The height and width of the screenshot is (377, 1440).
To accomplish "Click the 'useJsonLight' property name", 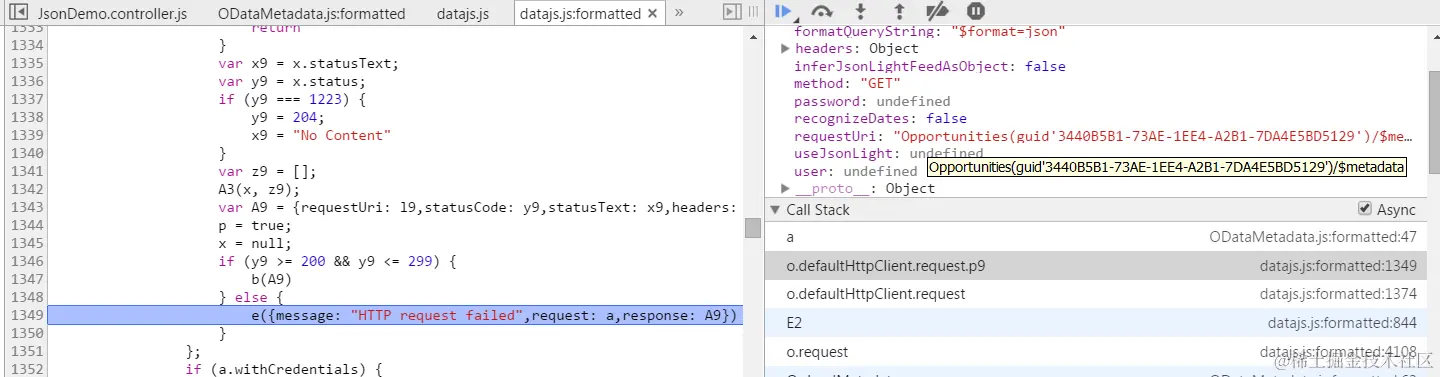I will [x=847, y=153].
